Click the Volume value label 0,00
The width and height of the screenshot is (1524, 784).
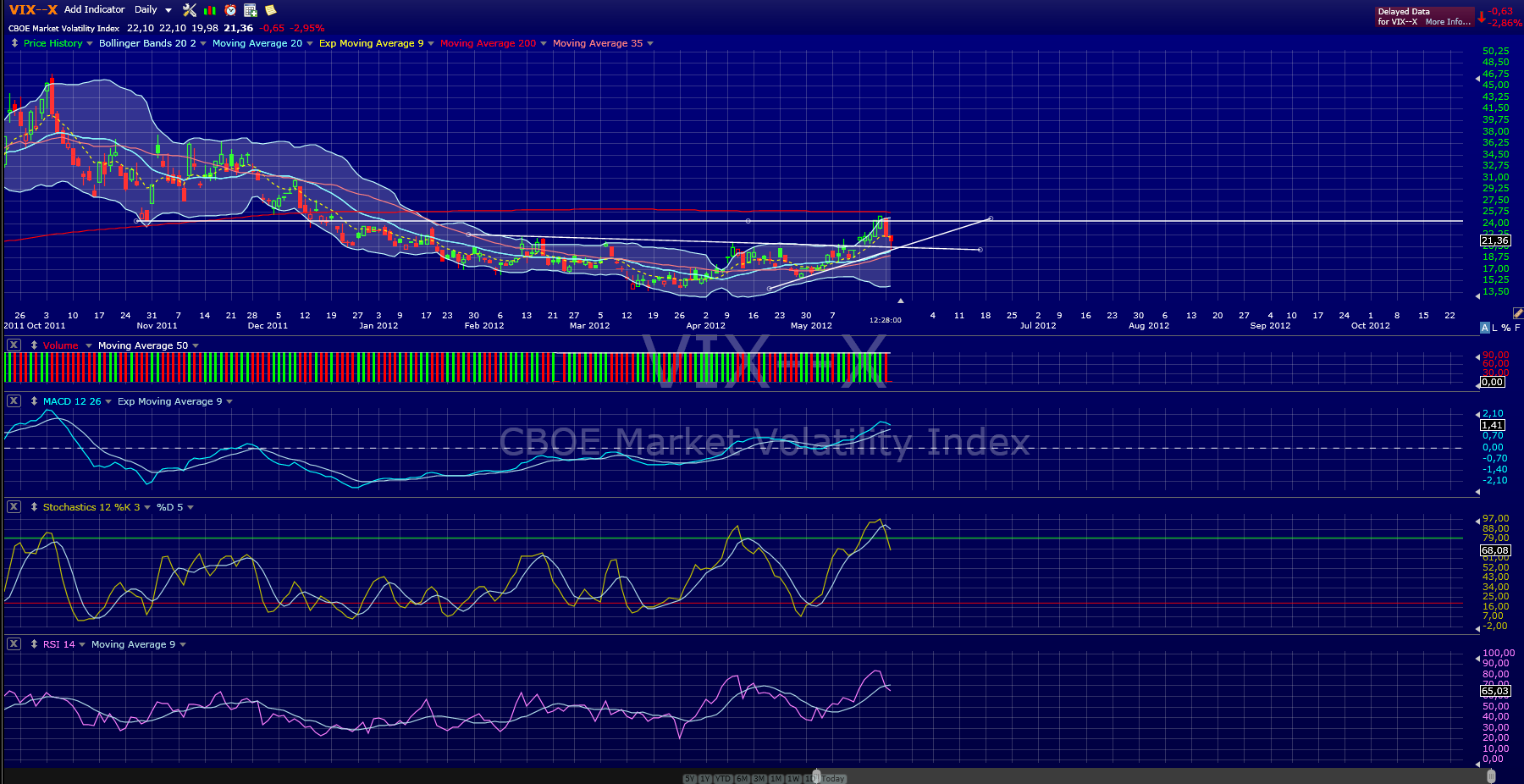point(1493,382)
